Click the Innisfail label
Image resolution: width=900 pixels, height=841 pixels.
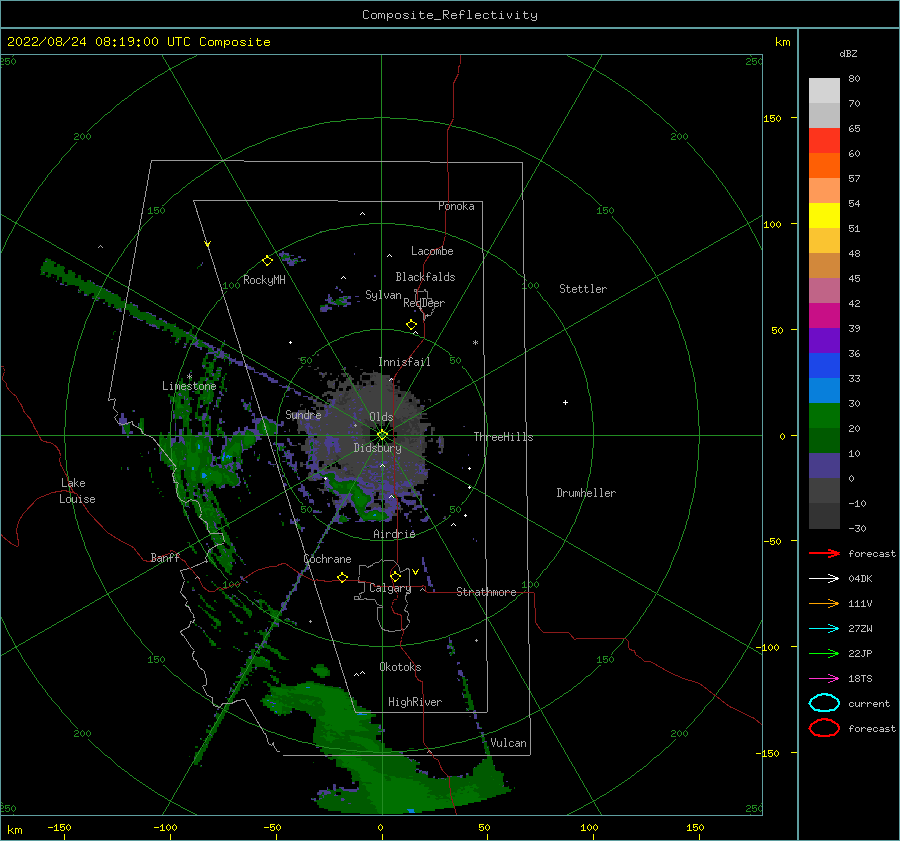[x=404, y=362]
